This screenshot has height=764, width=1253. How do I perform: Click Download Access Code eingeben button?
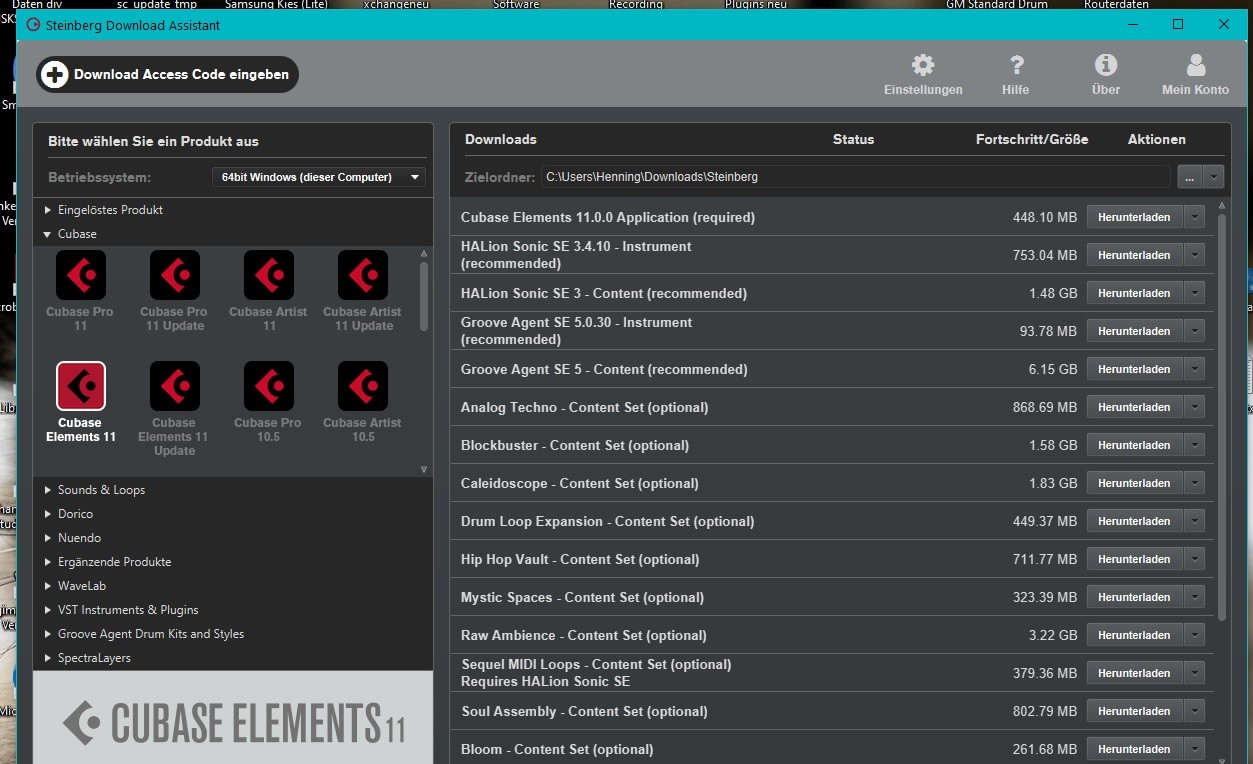[167, 74]
